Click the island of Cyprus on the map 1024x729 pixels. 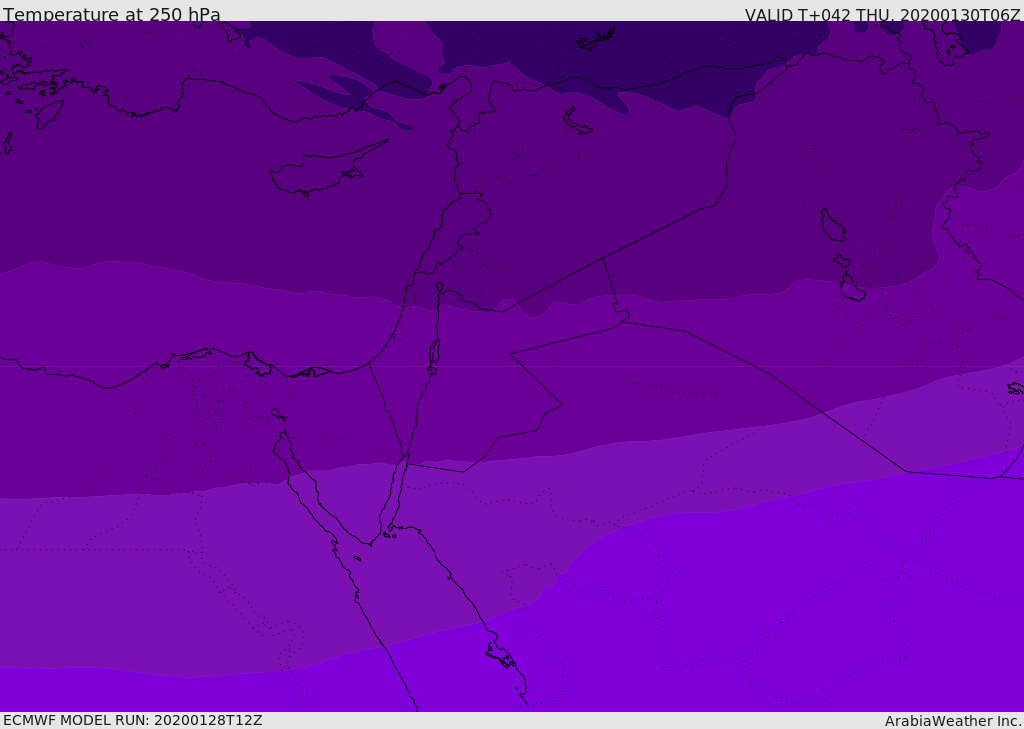point(327,170)
